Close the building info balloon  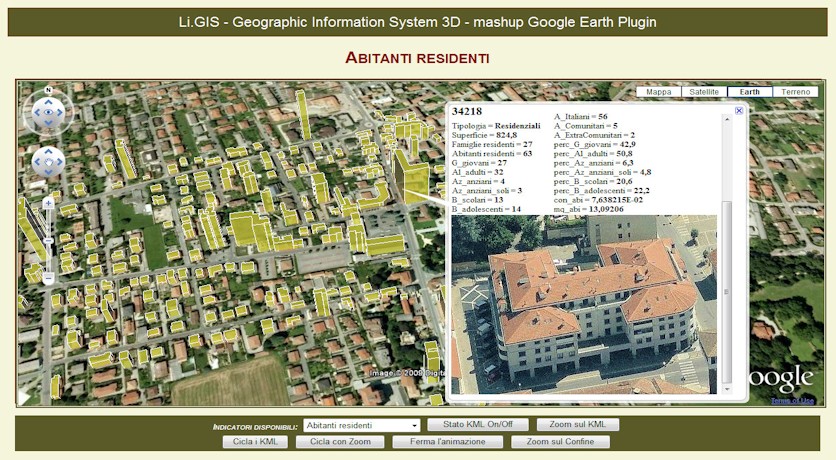739,111
